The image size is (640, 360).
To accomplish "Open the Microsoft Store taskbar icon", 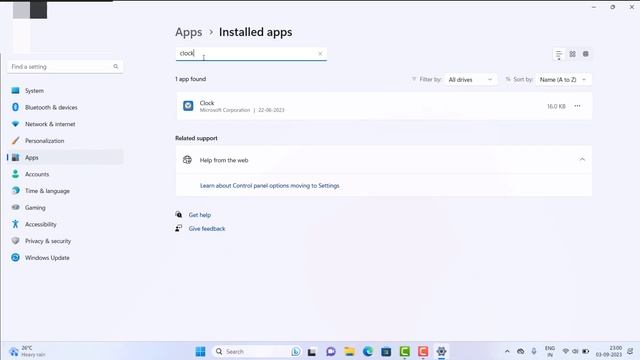I will click(386, 351).
